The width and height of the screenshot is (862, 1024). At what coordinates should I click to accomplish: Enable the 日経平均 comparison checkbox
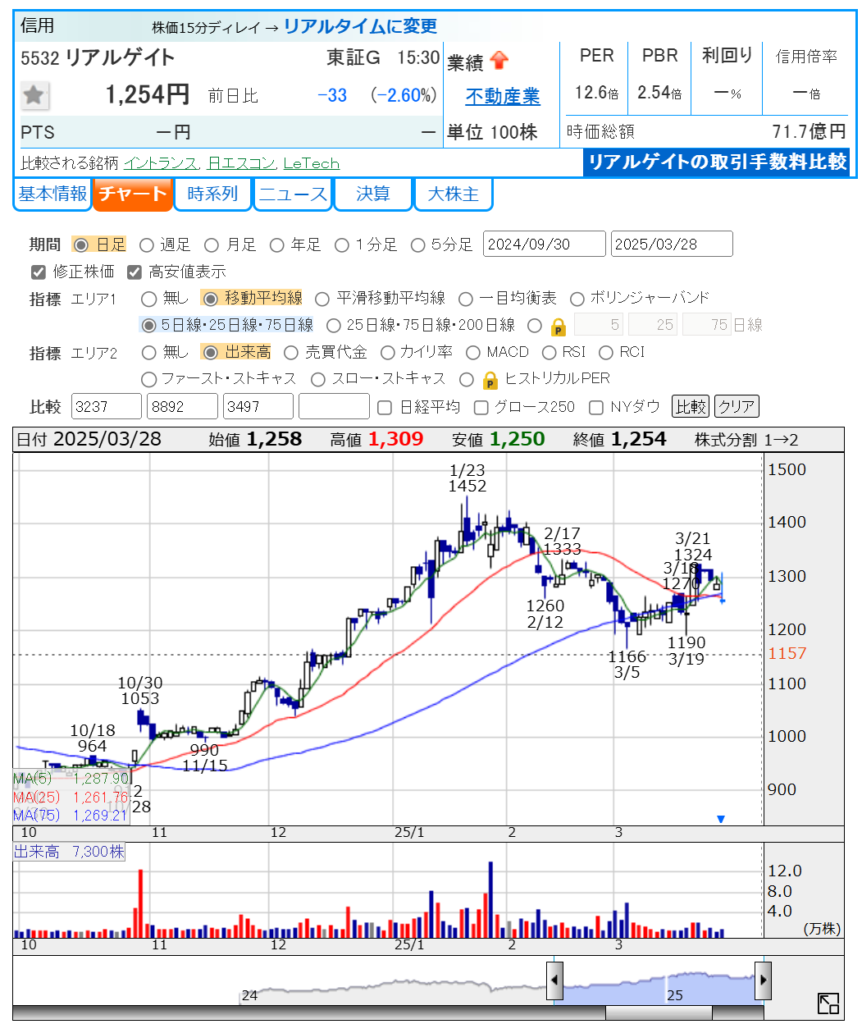point(385,407)
